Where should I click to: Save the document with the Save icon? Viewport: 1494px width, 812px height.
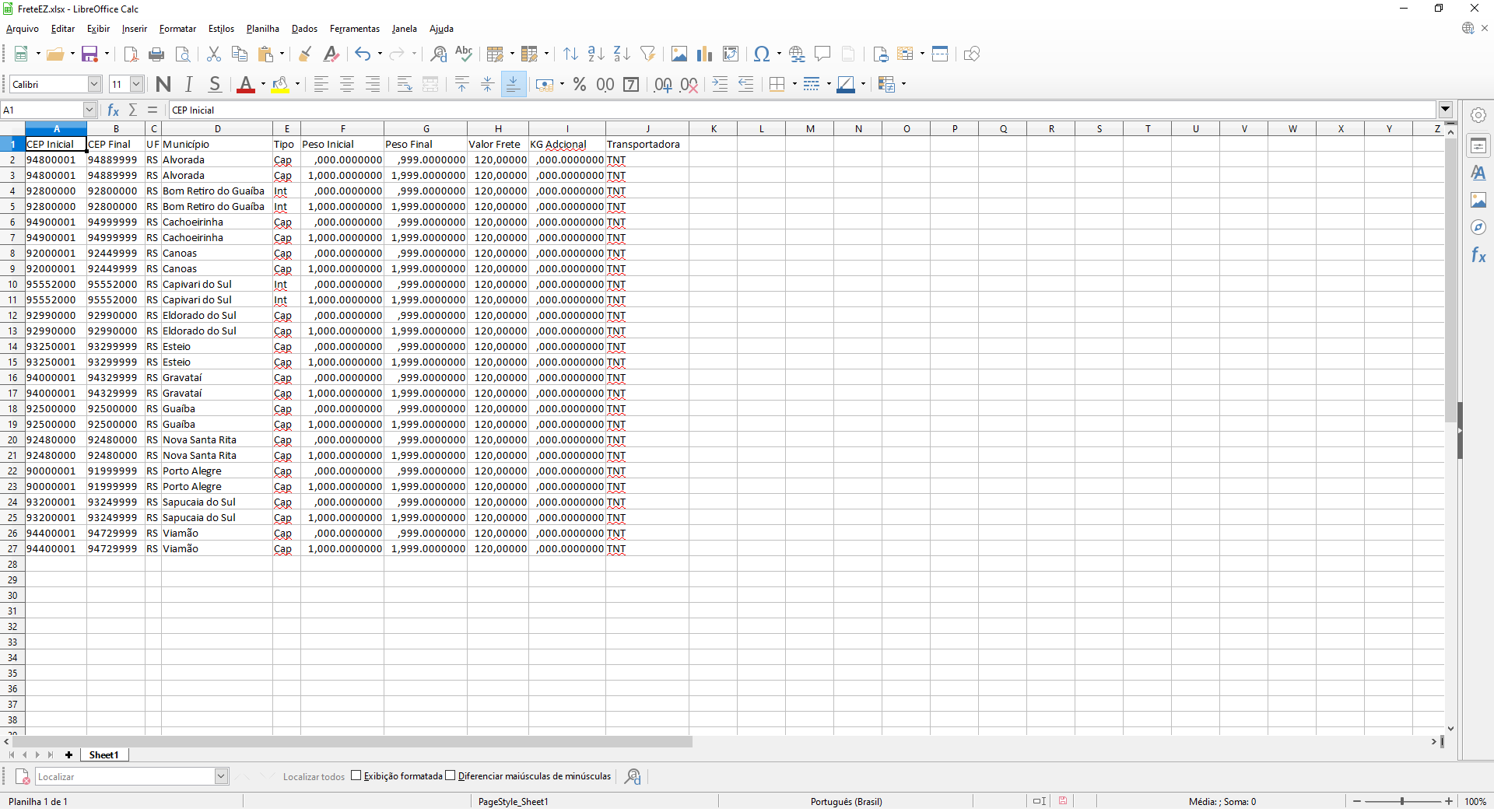pyautogui.click(x=89, y=54)
